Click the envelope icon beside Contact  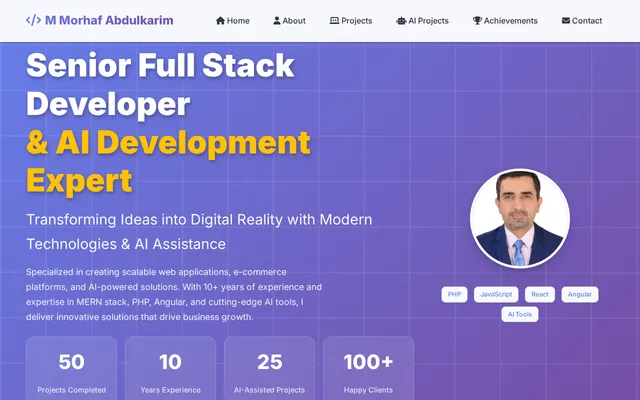[x=566, y=20]
